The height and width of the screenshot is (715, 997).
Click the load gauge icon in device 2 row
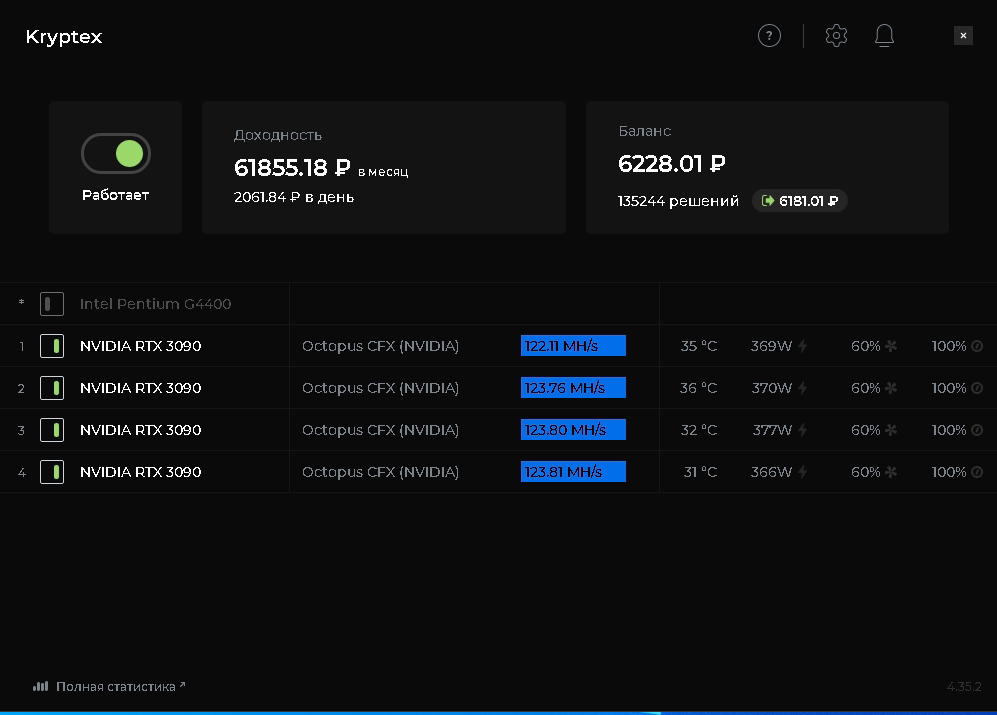977,388
